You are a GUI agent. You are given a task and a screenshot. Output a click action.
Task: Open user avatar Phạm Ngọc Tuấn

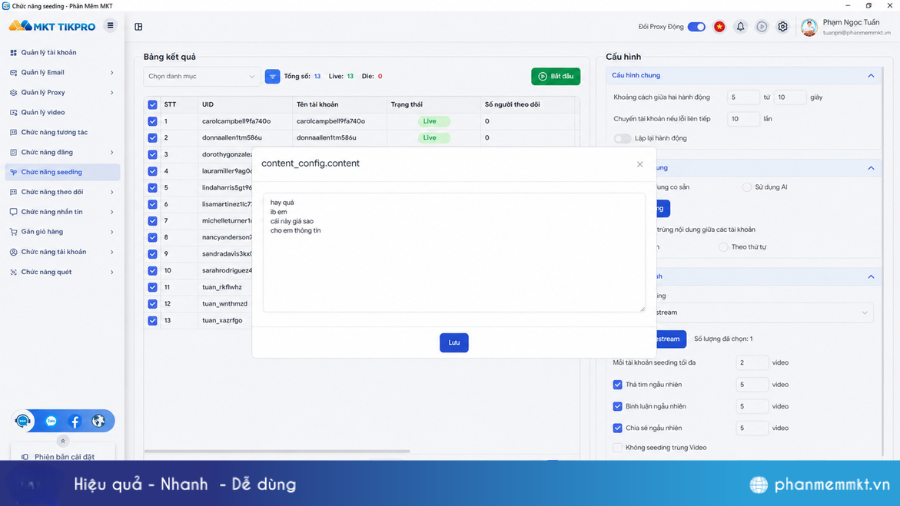(809, 27)
